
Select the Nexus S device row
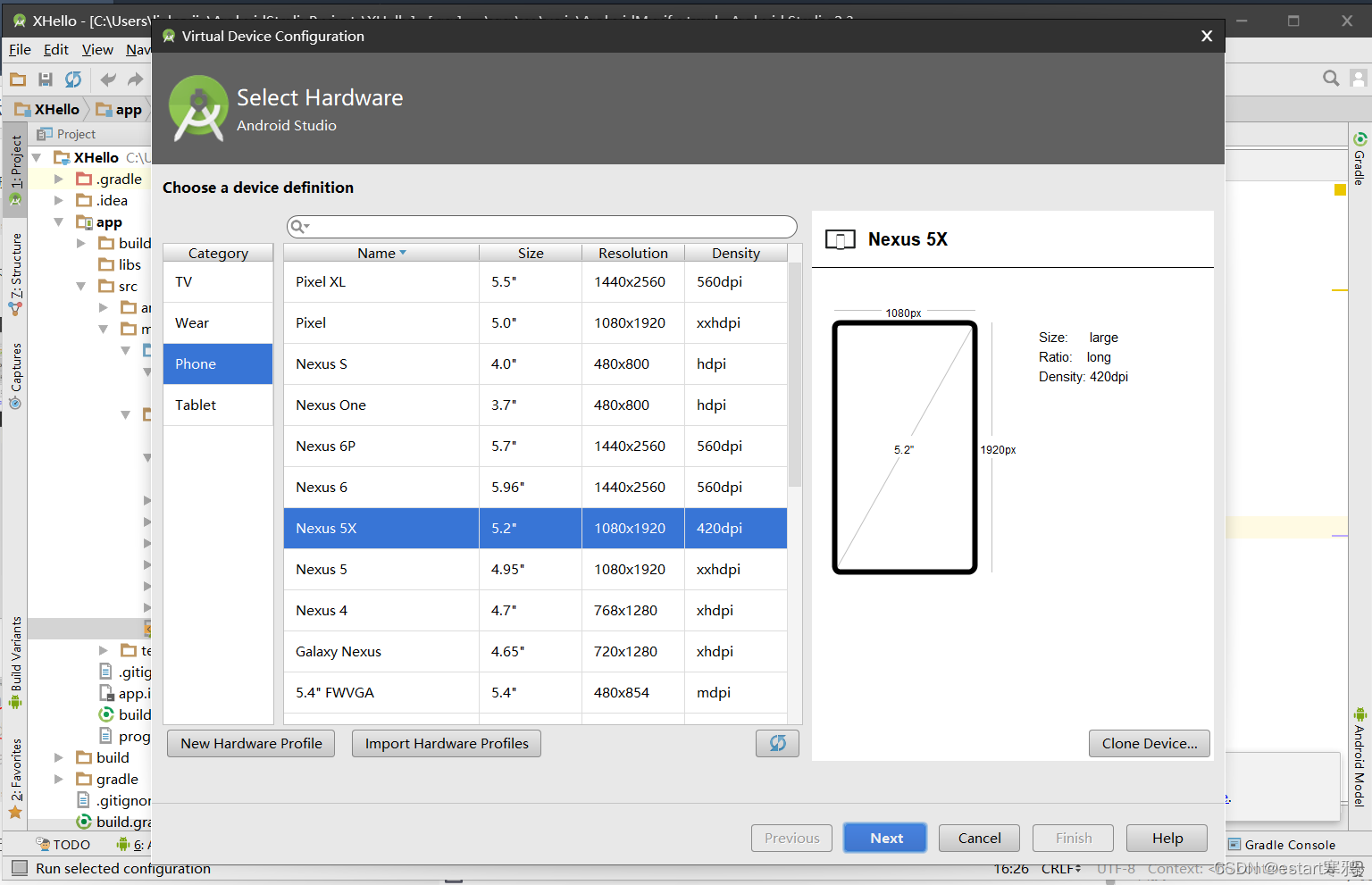pyautogui.click(x=535, y=363)
